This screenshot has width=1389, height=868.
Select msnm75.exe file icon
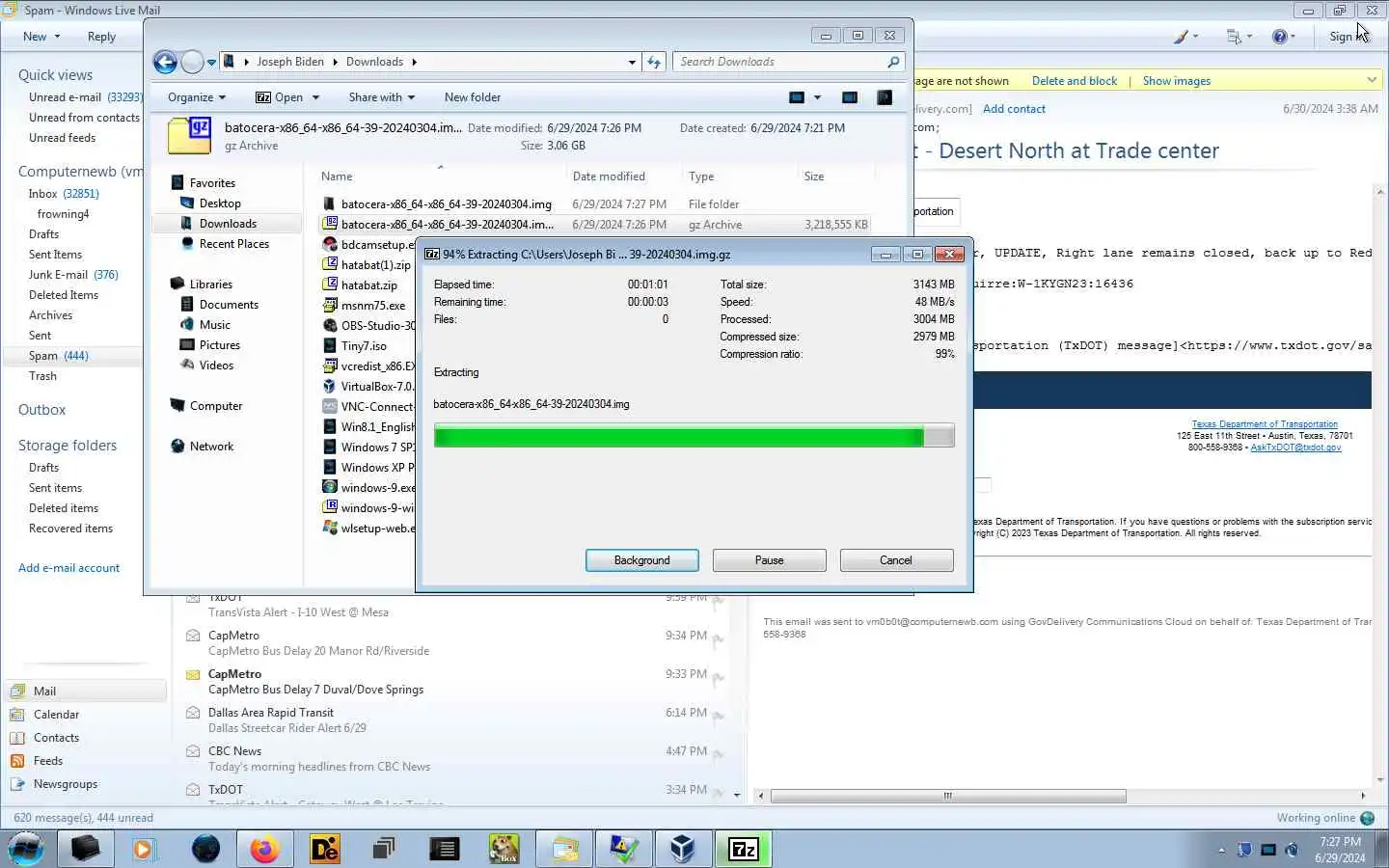point(330,305)
